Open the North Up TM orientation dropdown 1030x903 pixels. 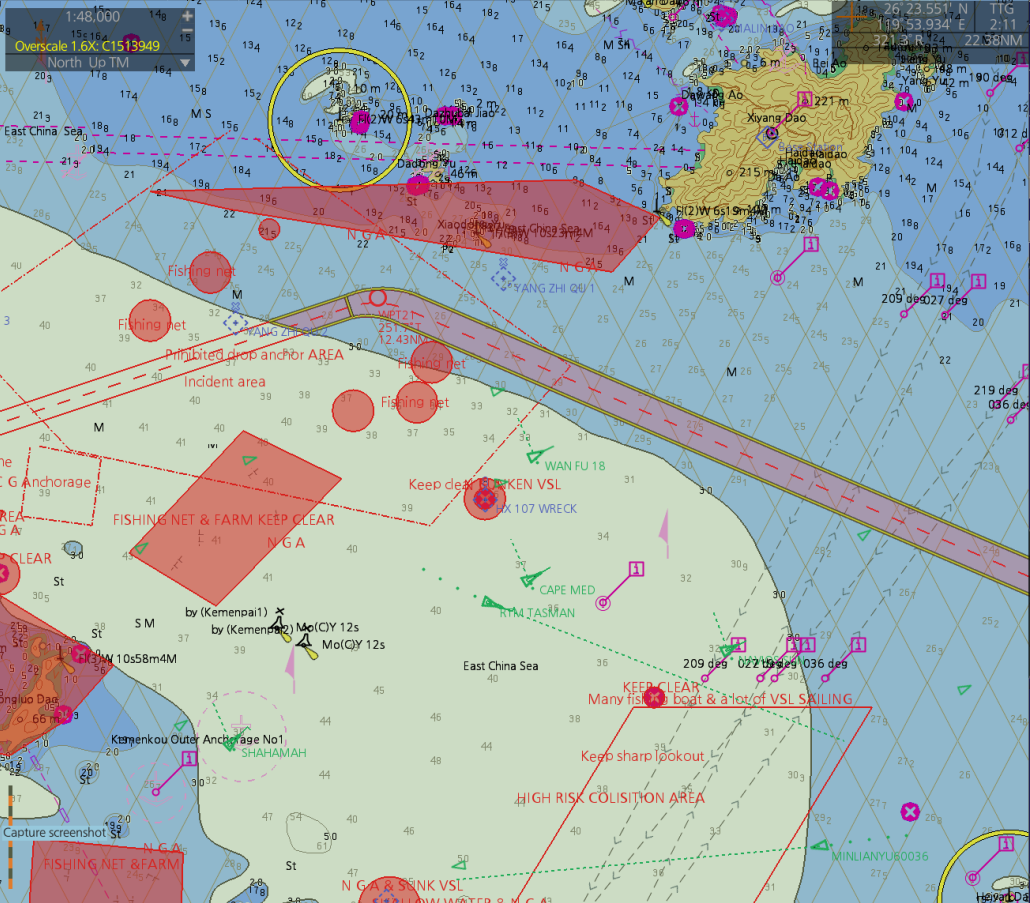coord(184,62)
